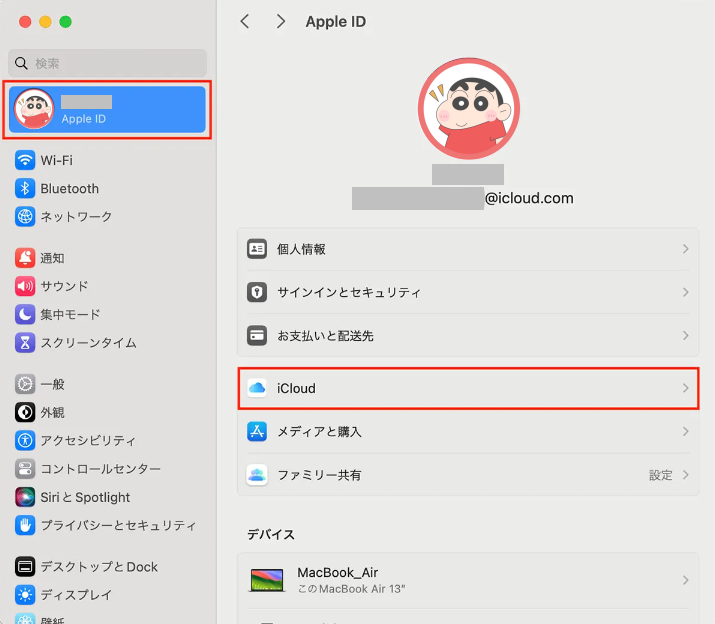Screen dimensions: 715x624
Task: Click the 通知 bell icon
Action: tap(25, 258)
